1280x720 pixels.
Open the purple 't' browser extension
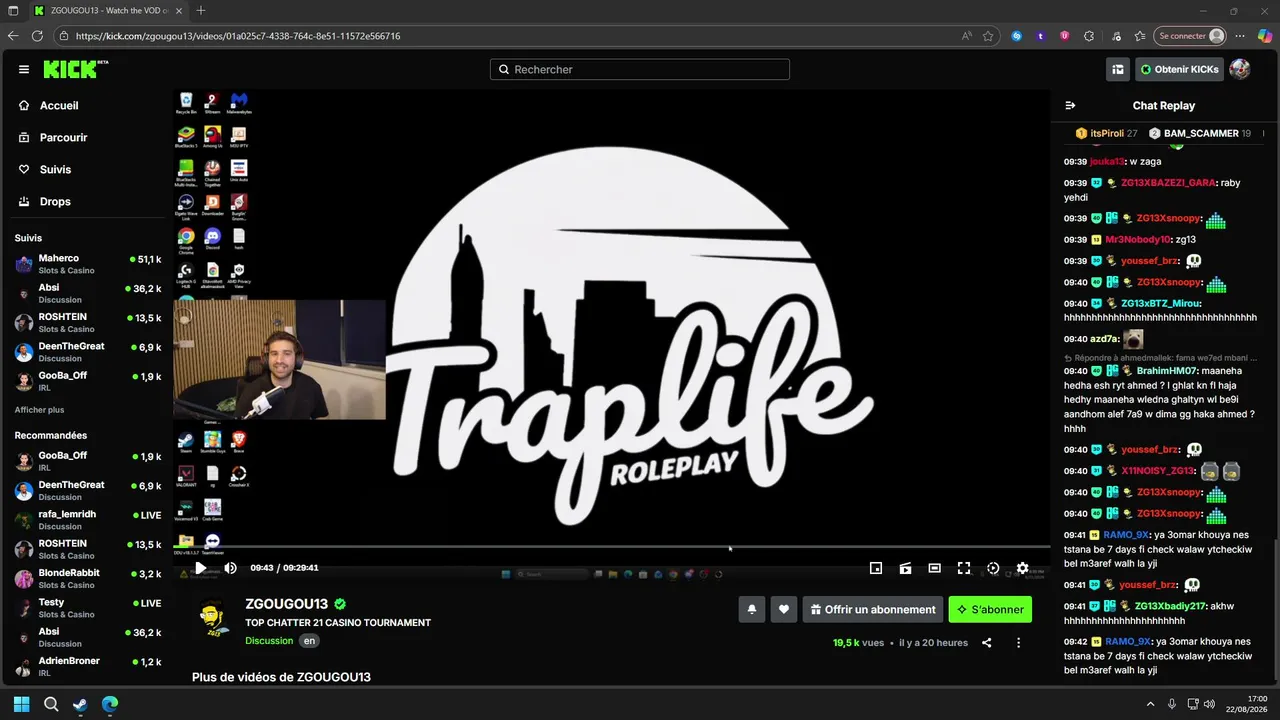tap(1041, 35)
